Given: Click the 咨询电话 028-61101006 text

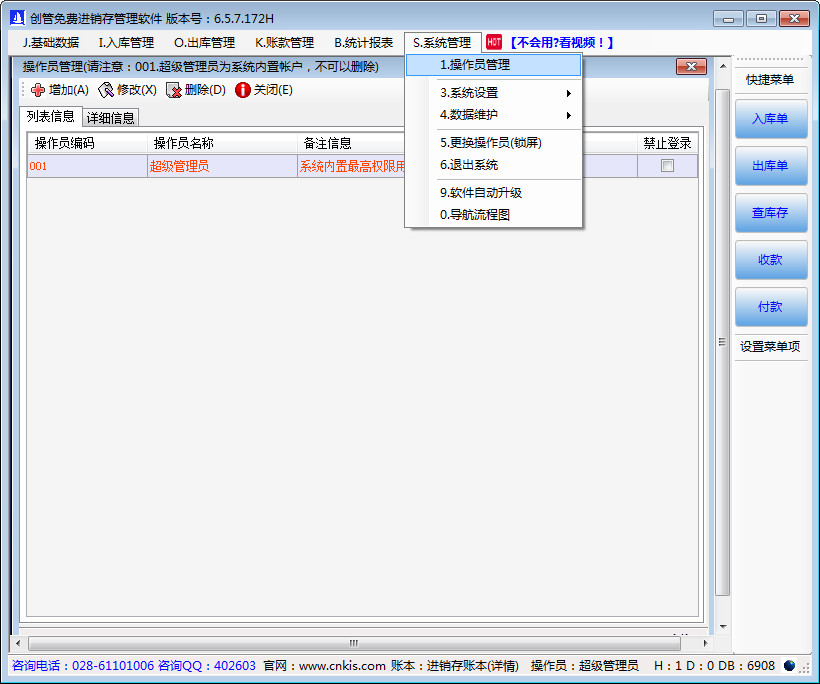Looking at the screenshot, I should click(83, 666).
